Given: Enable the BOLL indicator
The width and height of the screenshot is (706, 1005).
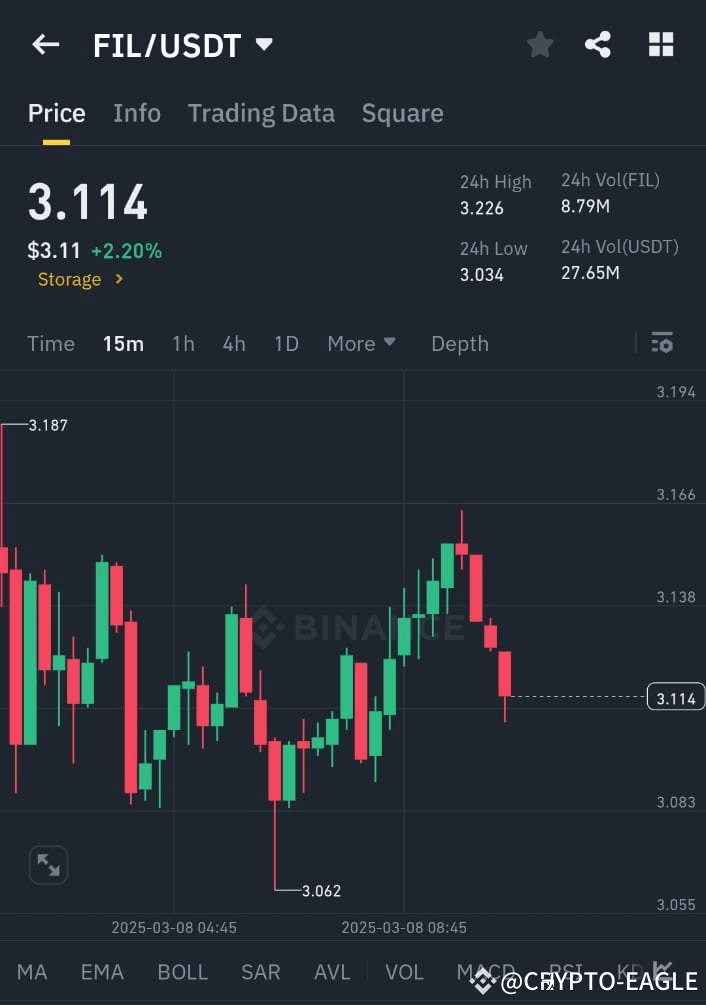Looking at the screenshot, I should [183, 971].
